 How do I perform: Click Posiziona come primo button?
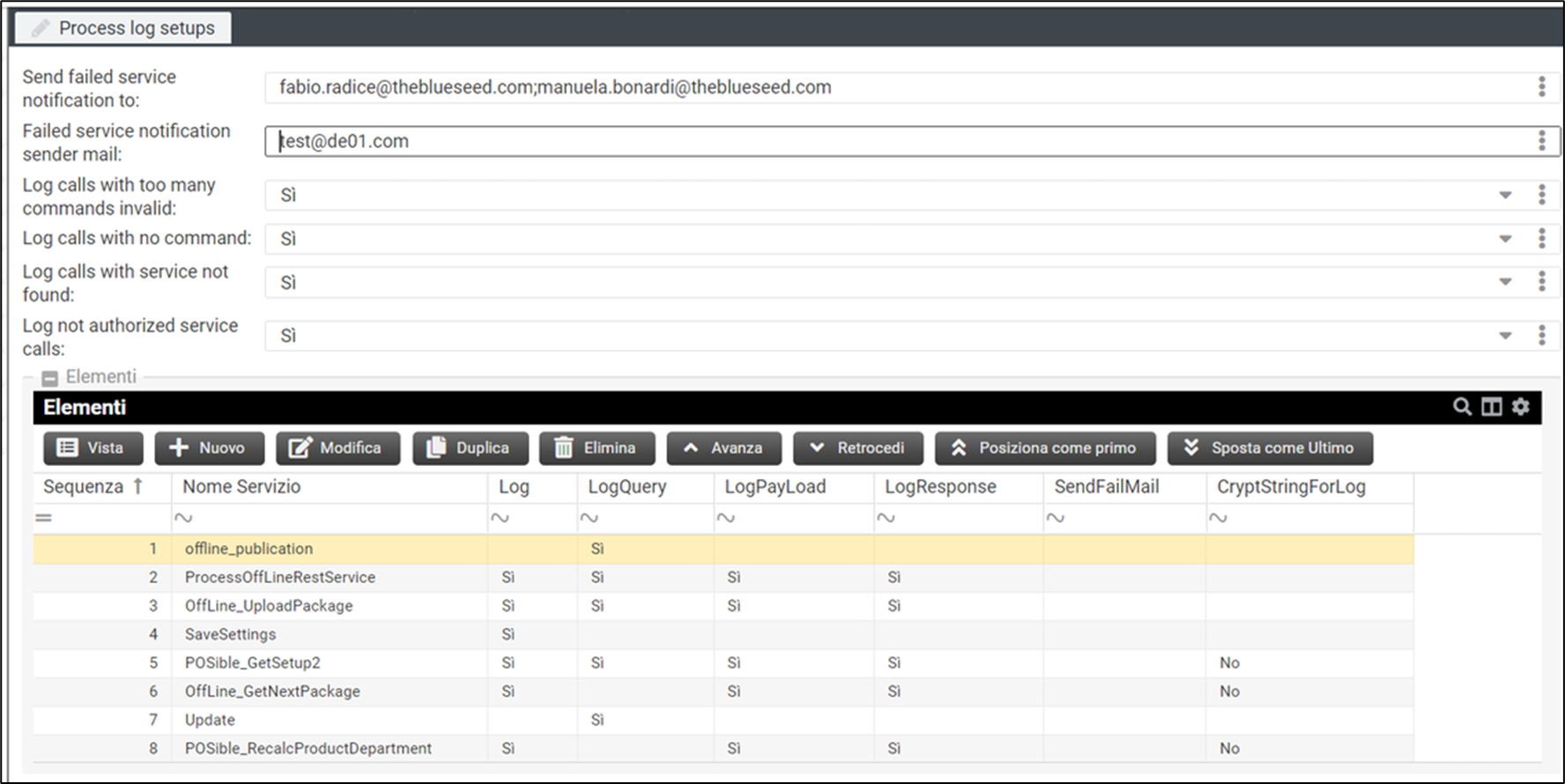(x=1045, y=448)
